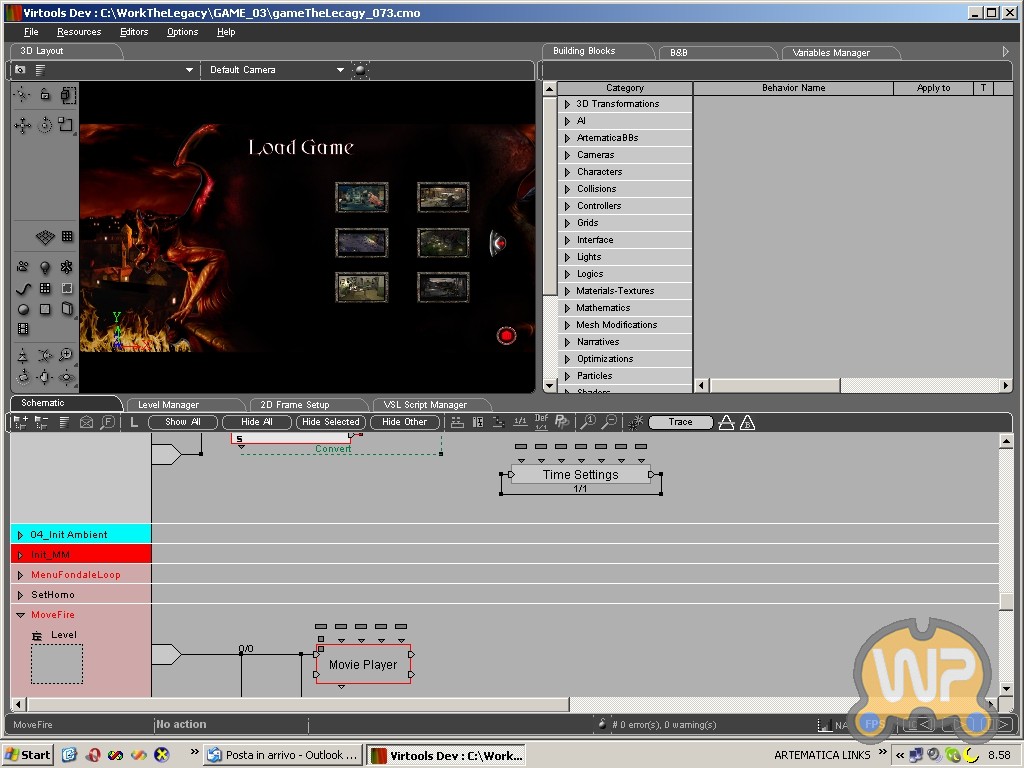This screenshot has width=1024, height=768.
Task: Switch to the Level Manager tab
Action: pyautogui.click(x=168, y=405)
